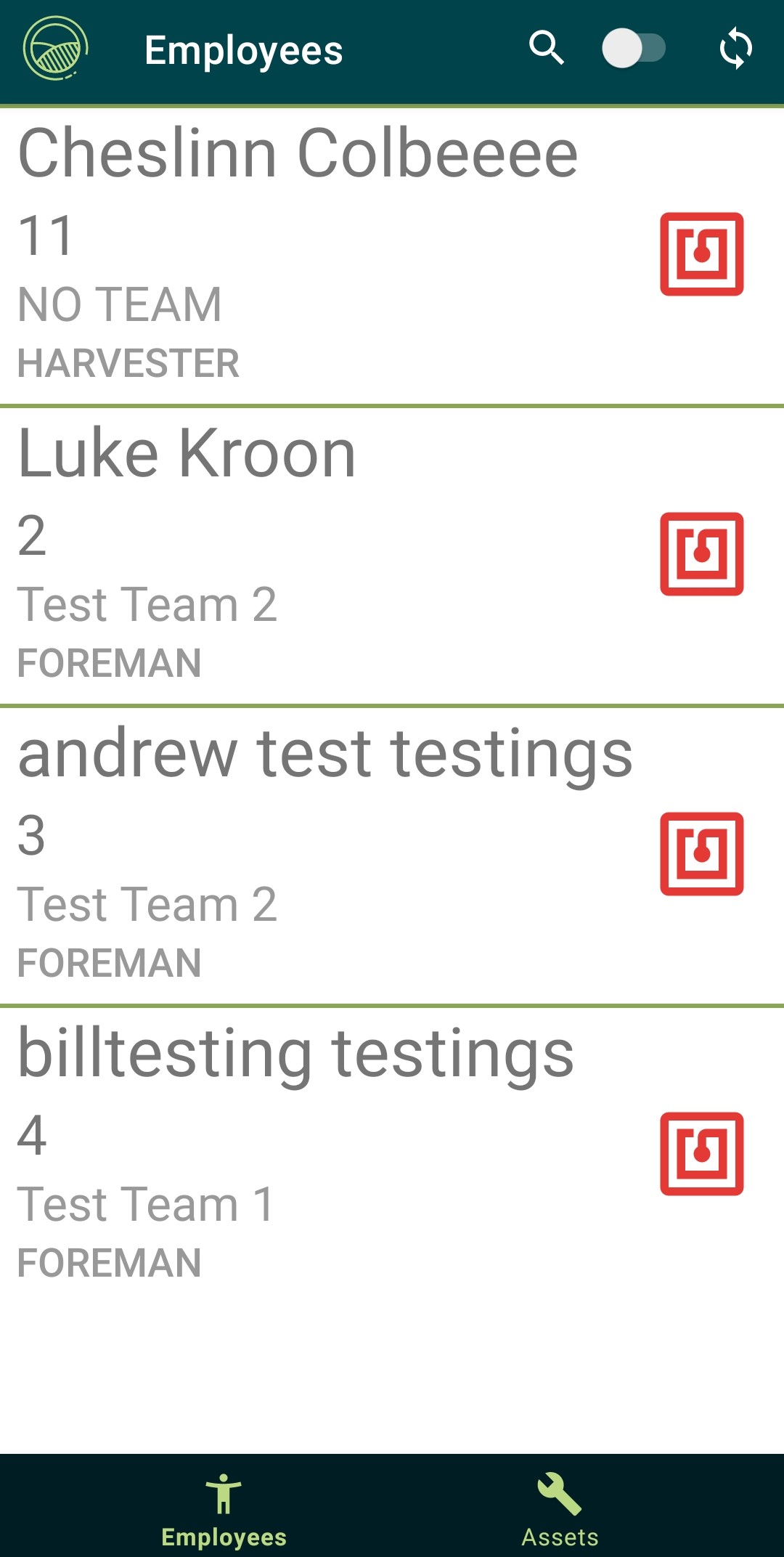784x1557 pixels.
Task: Tap Luke Kroon's Test Team 2 label
Action: point(147,604)
